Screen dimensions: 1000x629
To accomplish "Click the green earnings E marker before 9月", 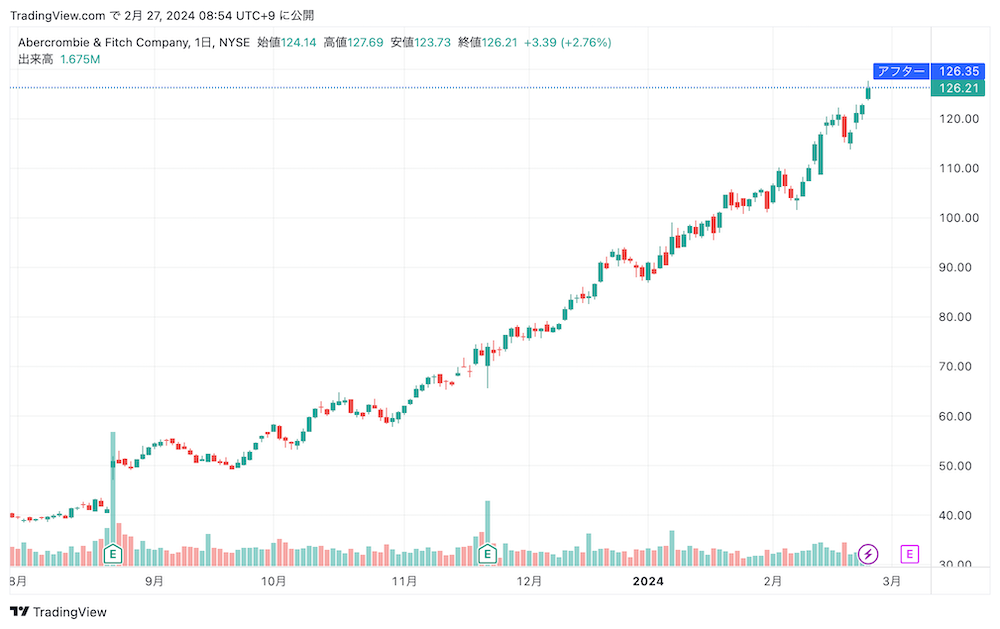I will coord(113,554).
